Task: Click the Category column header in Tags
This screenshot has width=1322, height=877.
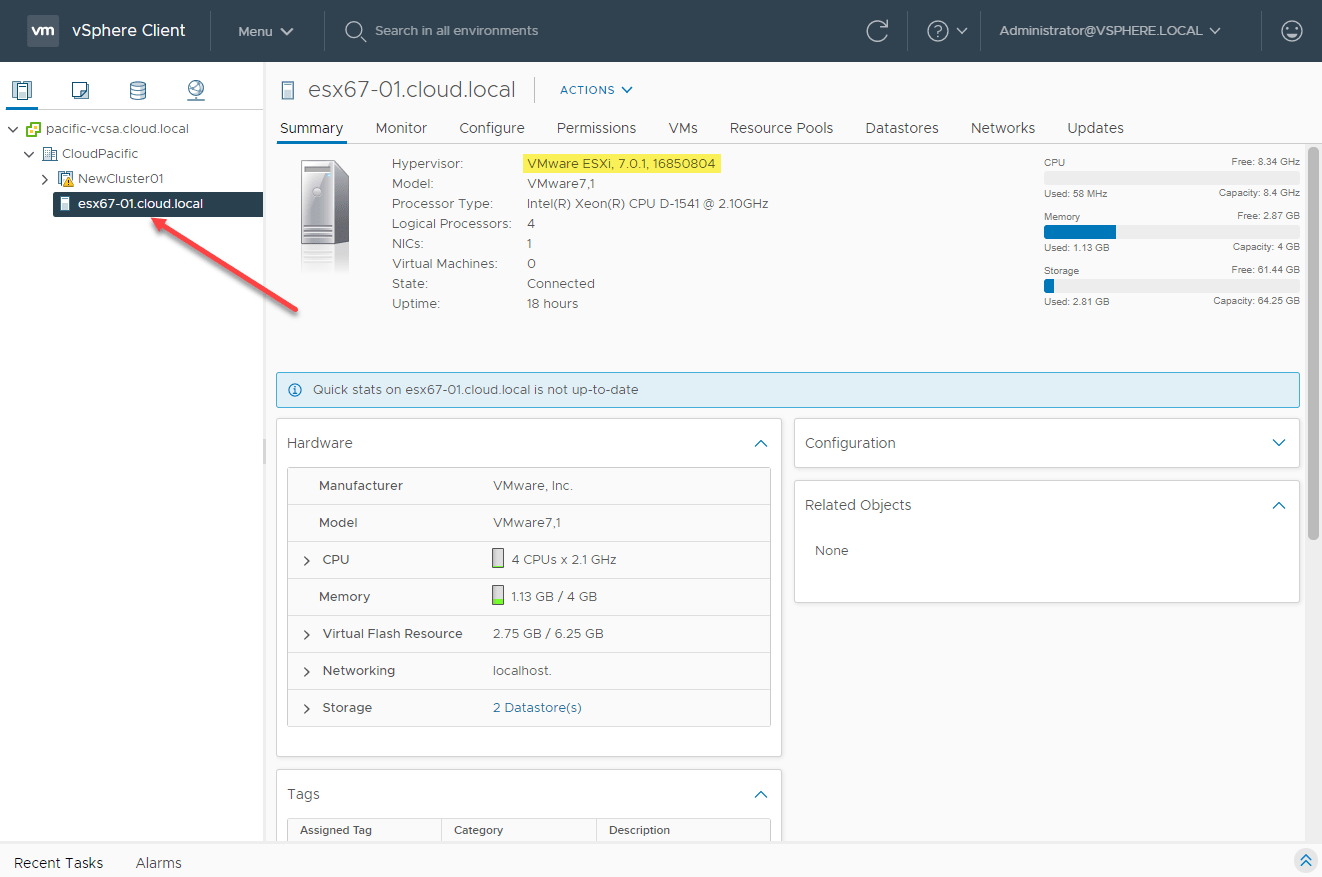Action: tap(518, 830)
